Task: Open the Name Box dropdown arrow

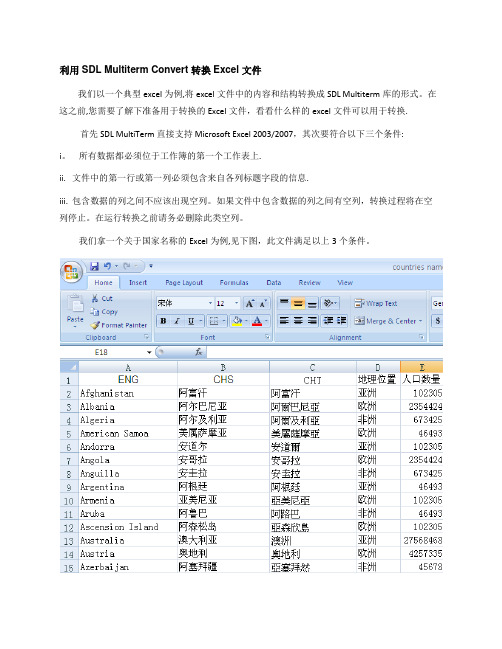Action: pyautogui.click(x=149, y=352)
